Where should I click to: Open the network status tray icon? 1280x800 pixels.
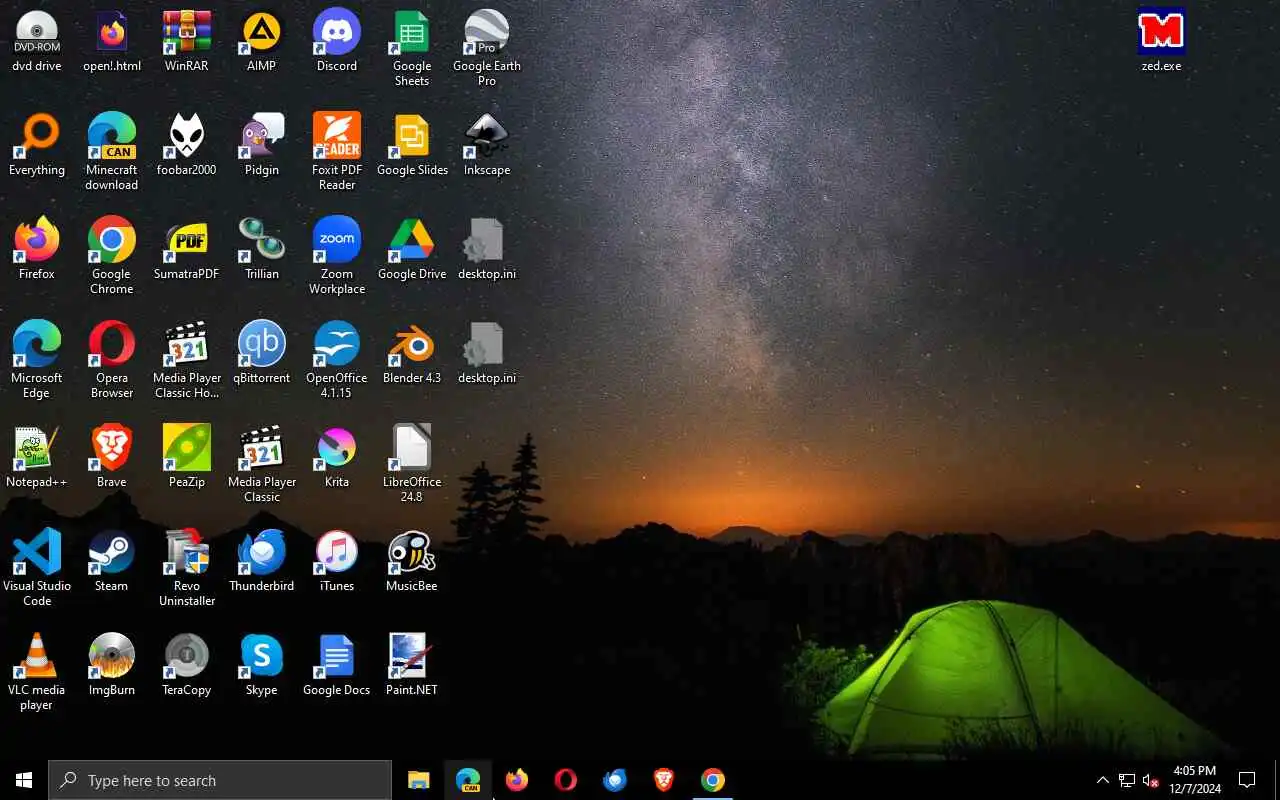tap(1127, 780)
